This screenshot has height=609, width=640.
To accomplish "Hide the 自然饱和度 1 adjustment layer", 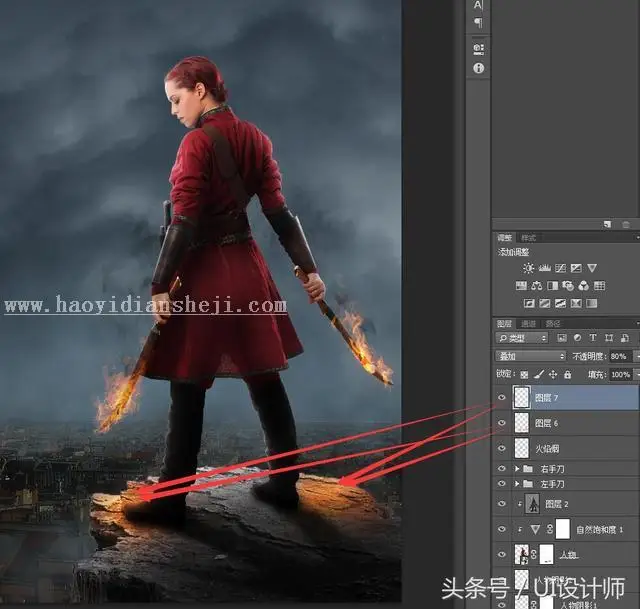I will point(502,529).
